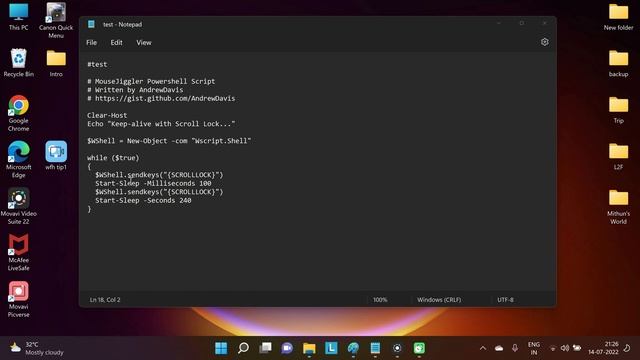The width and height of the screenshot is (640, 360).
Task: Click the empty editor area below the script
Action: pos(318,251)
